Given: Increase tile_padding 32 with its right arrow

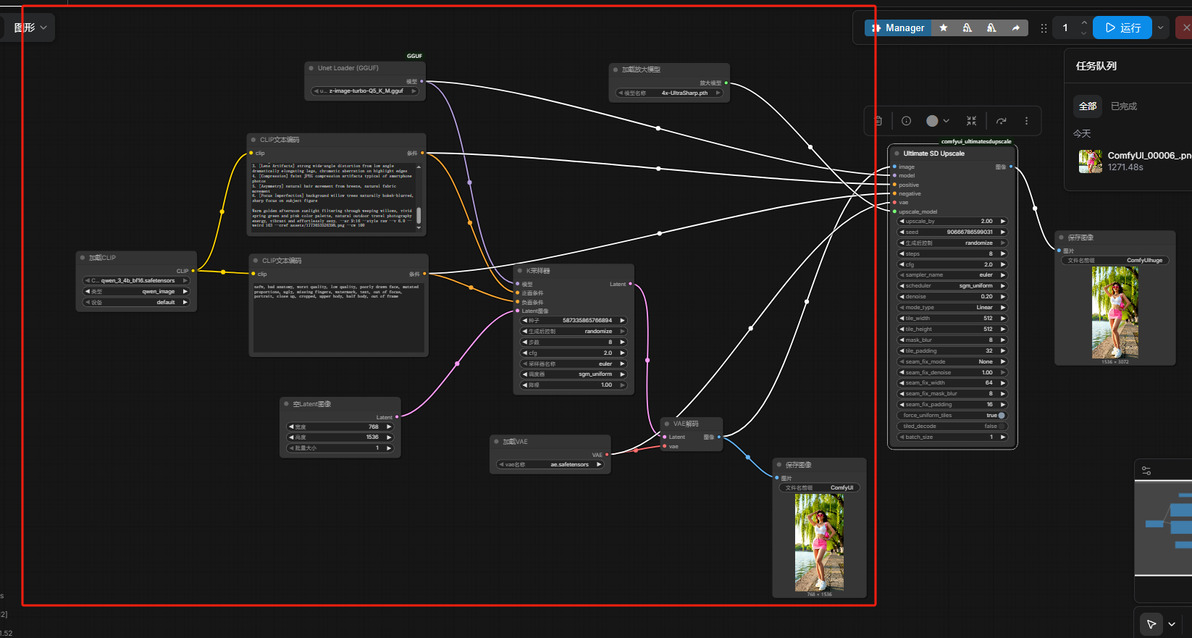Looking at the screenshot, I should click(x=1003, y=351).
